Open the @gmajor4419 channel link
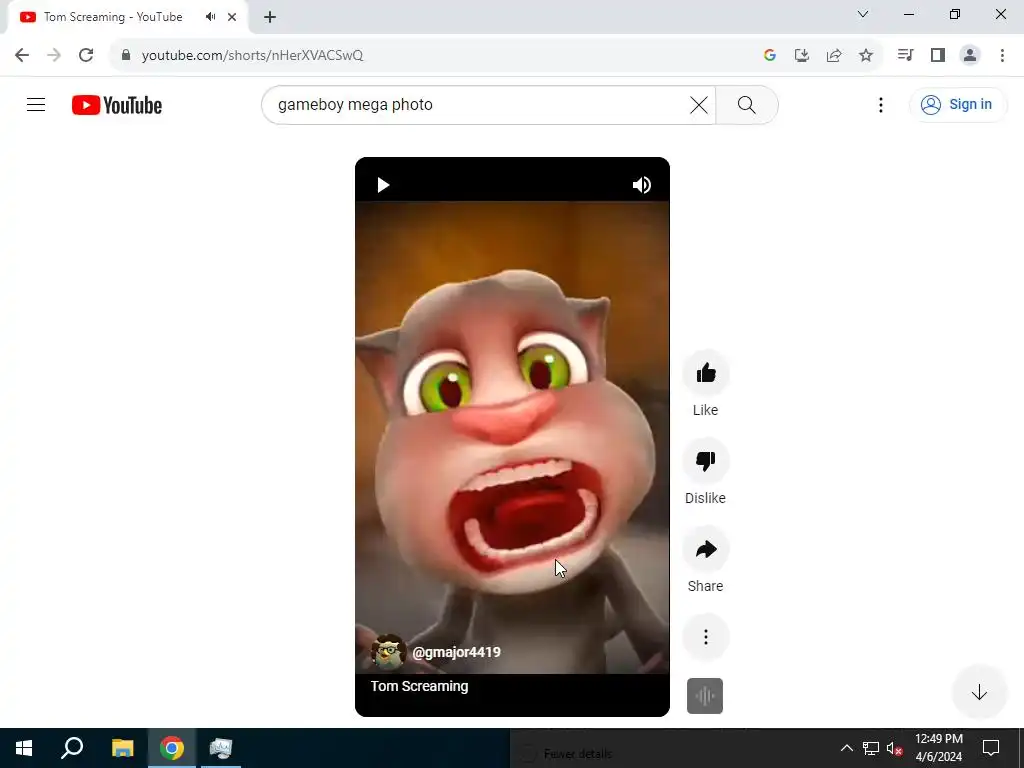 pyautogui.click(x=456, y=652)
